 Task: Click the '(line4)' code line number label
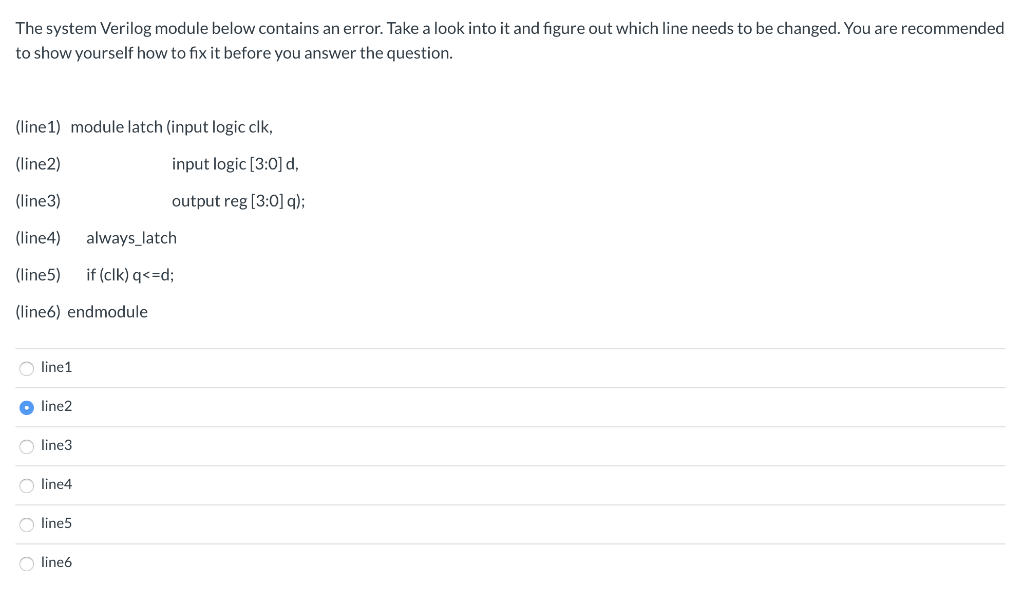(x=38, y=238)
